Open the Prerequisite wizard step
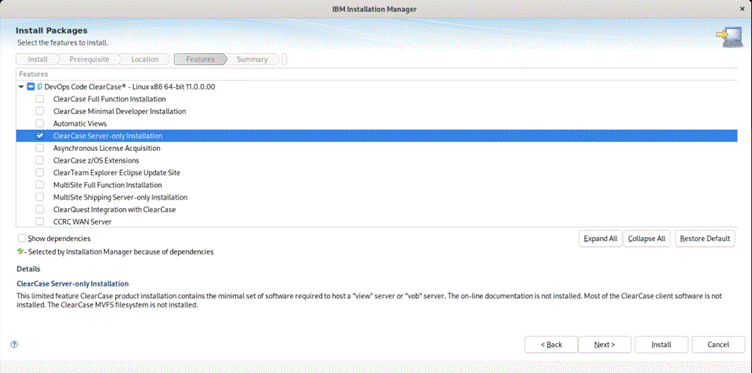Viewport: 752px width, 373px height. point(89,59)
